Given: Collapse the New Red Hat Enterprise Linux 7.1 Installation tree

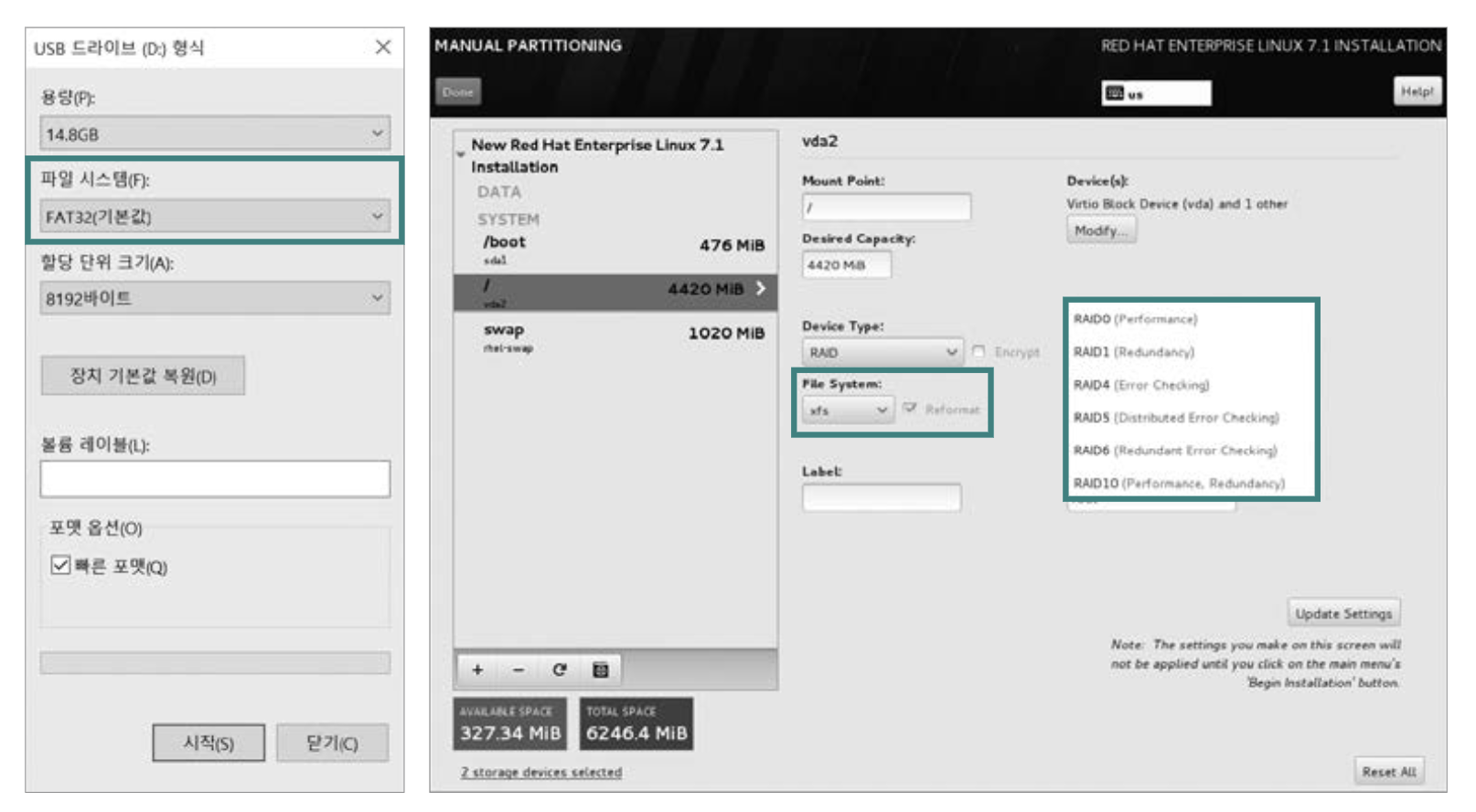Looking at the screenshot, I should click(x=461, y=155).
